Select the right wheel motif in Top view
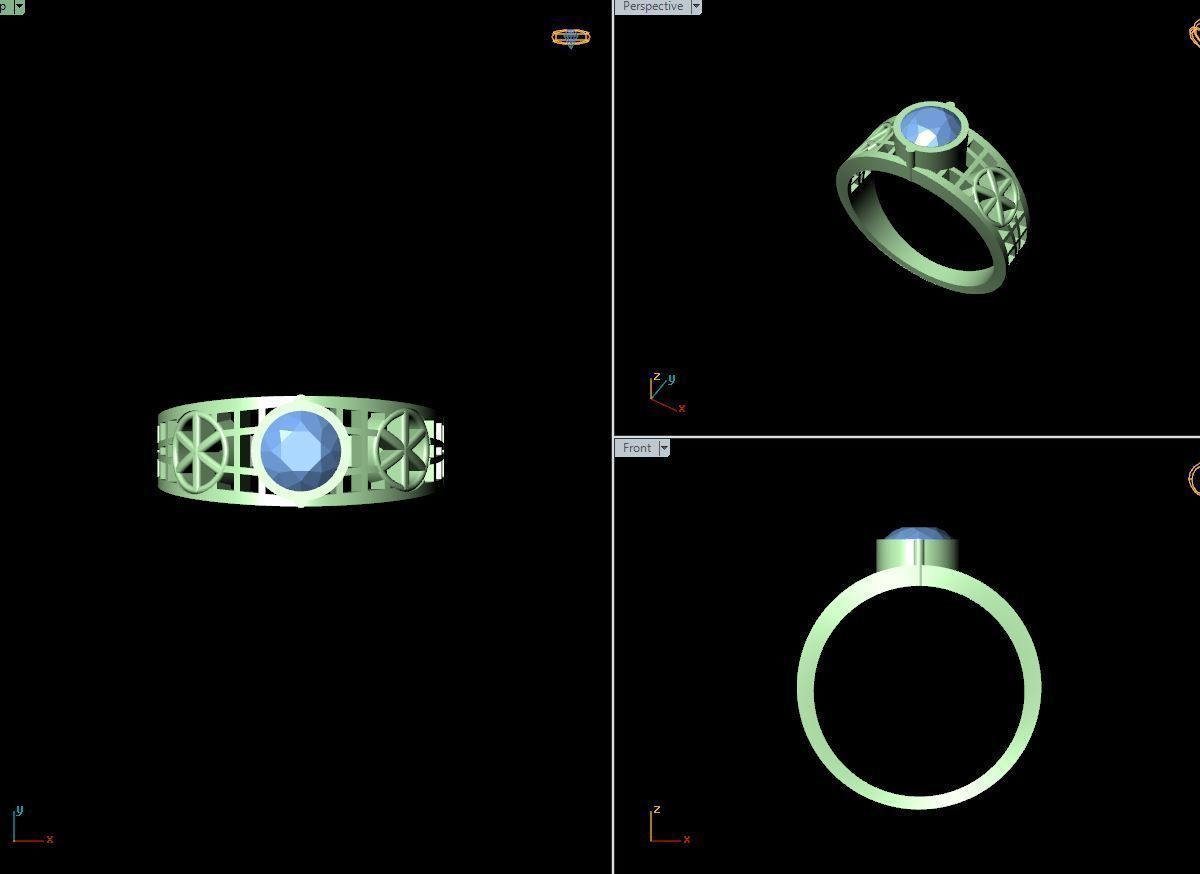Screen dimensions: 1200x874 click(403, 449)
